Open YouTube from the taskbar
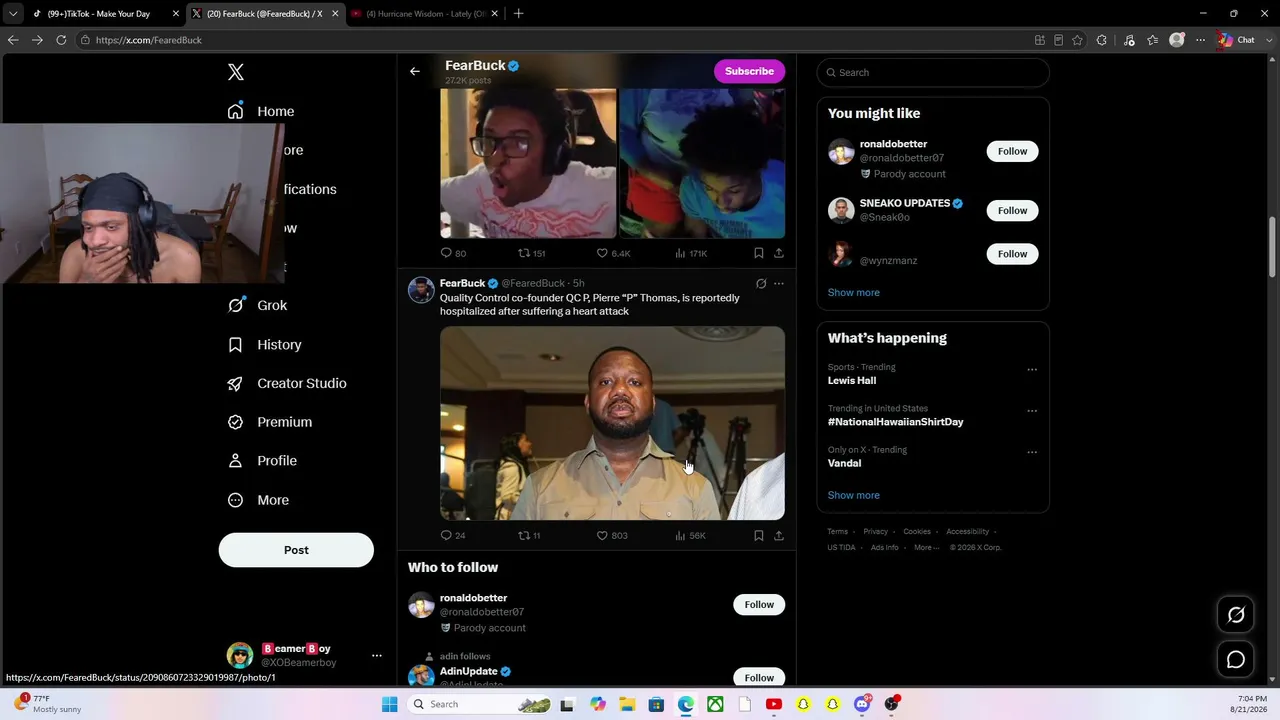The image size is (1280, 720). [773, 704]
